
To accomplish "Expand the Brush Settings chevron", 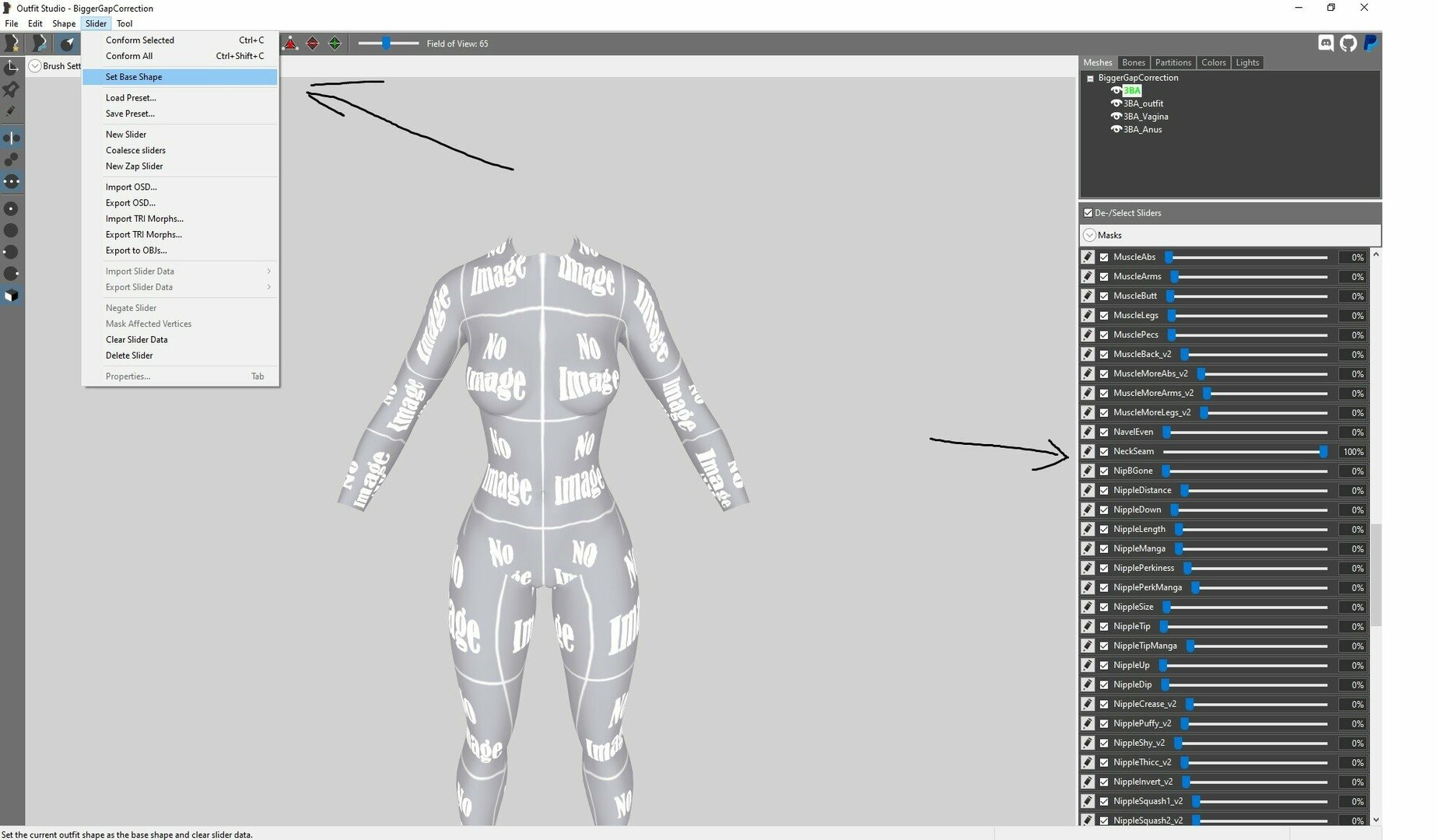I will pyautogui.click(x=35, y=66).
